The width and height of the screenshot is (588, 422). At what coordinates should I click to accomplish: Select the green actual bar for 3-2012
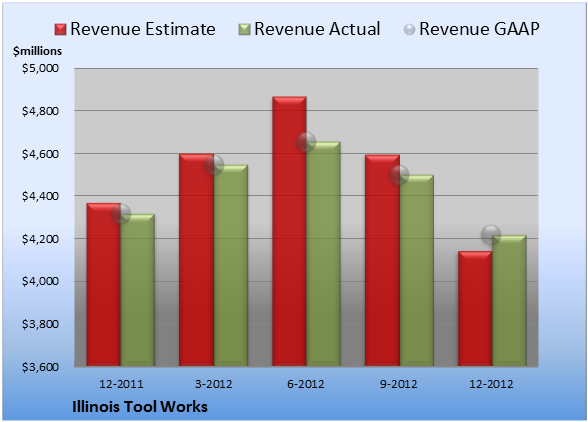pos(231,265)
